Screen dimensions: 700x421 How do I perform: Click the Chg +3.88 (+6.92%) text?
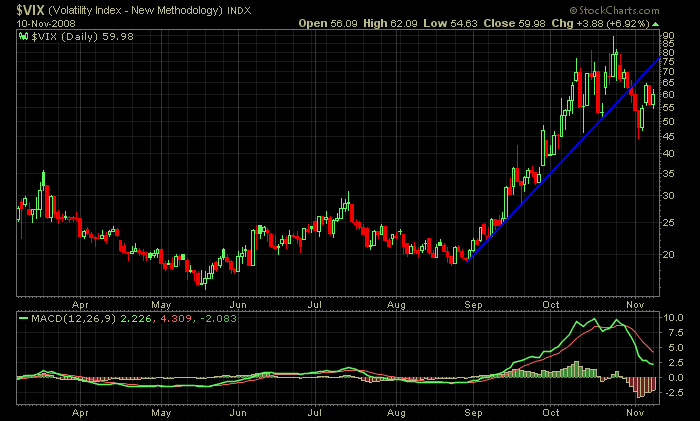click(x=600, y=23)
